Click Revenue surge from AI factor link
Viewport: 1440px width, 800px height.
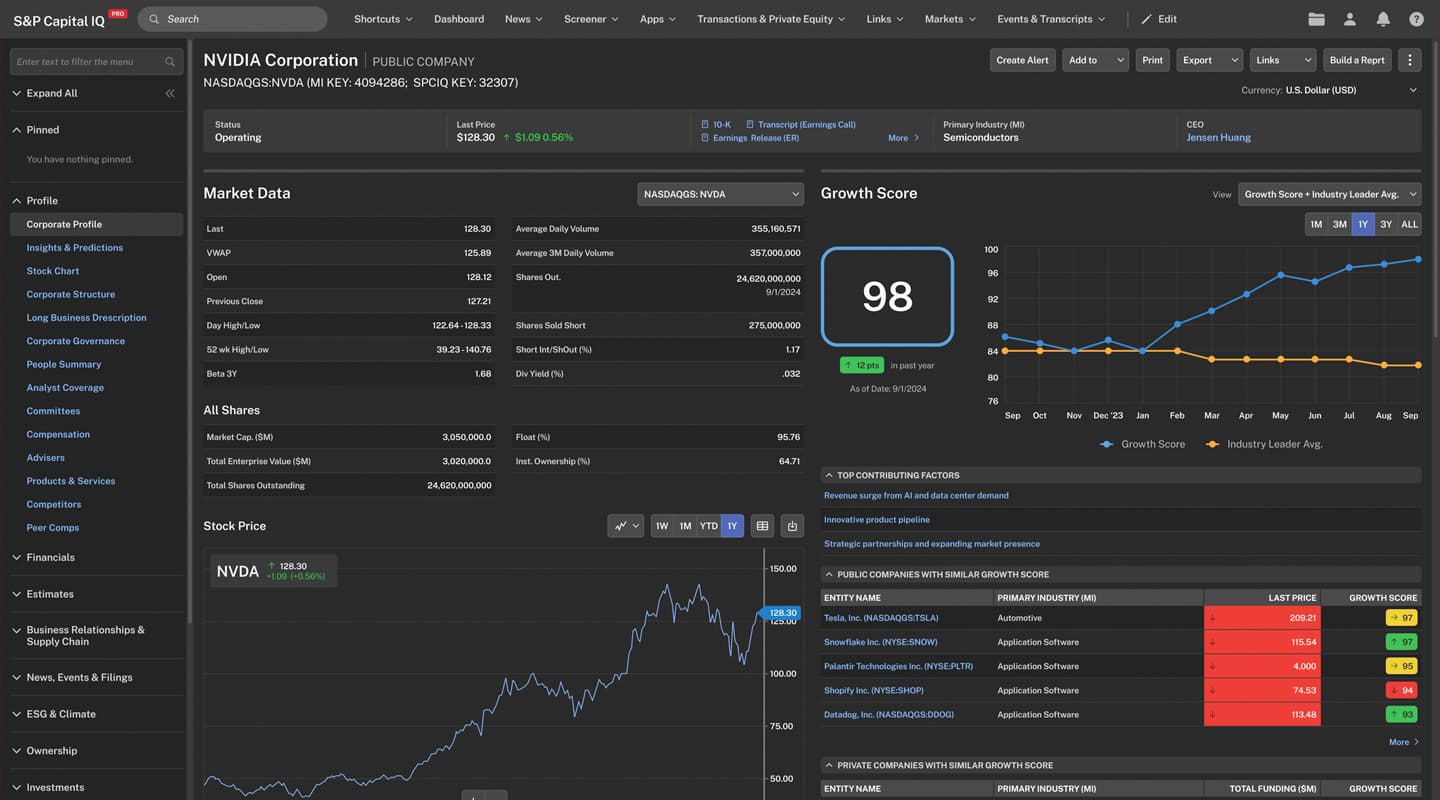tap(916, 496)
